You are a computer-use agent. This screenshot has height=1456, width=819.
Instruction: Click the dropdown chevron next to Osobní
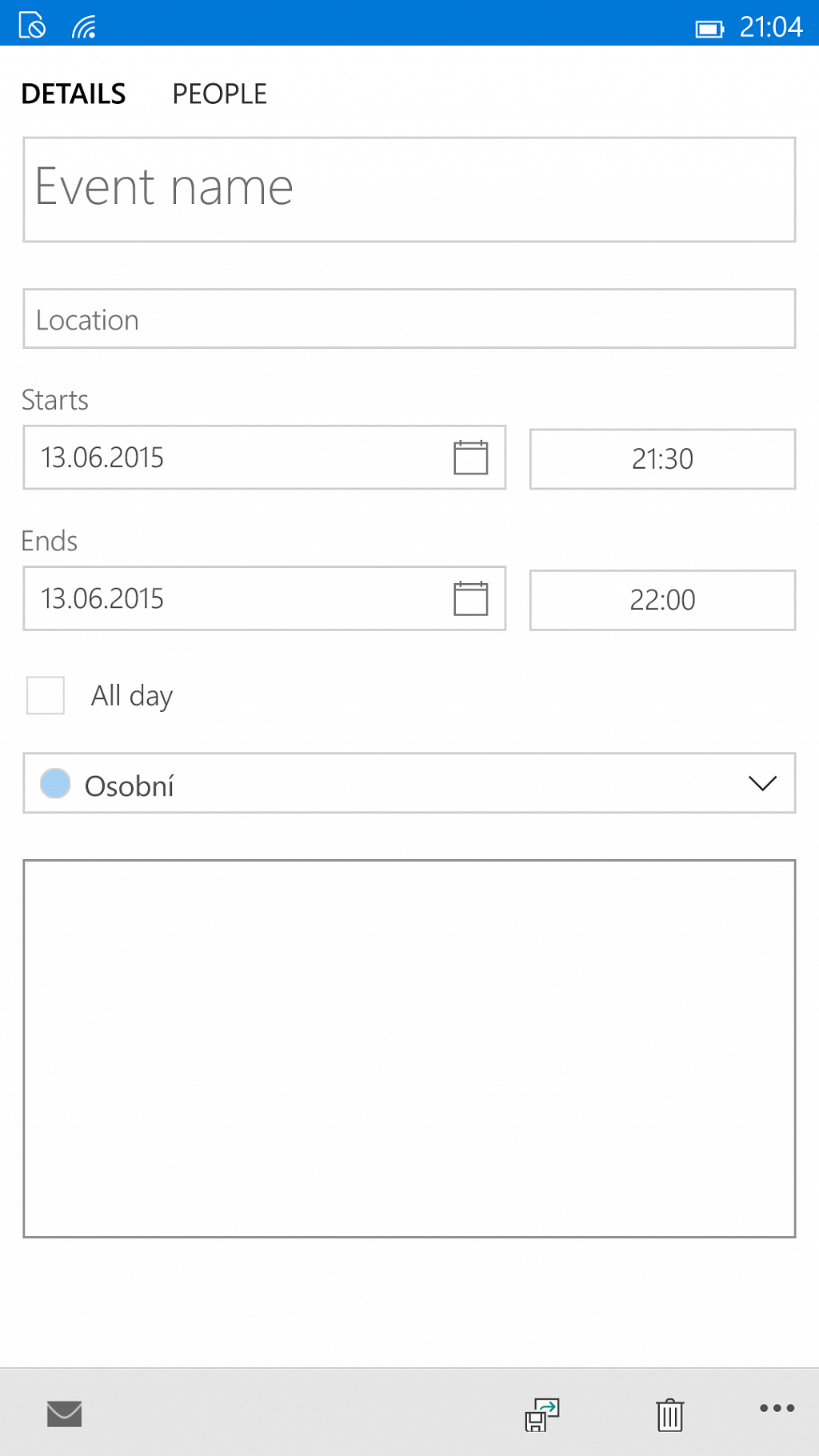pyautogui.click(x=762, y=783)
